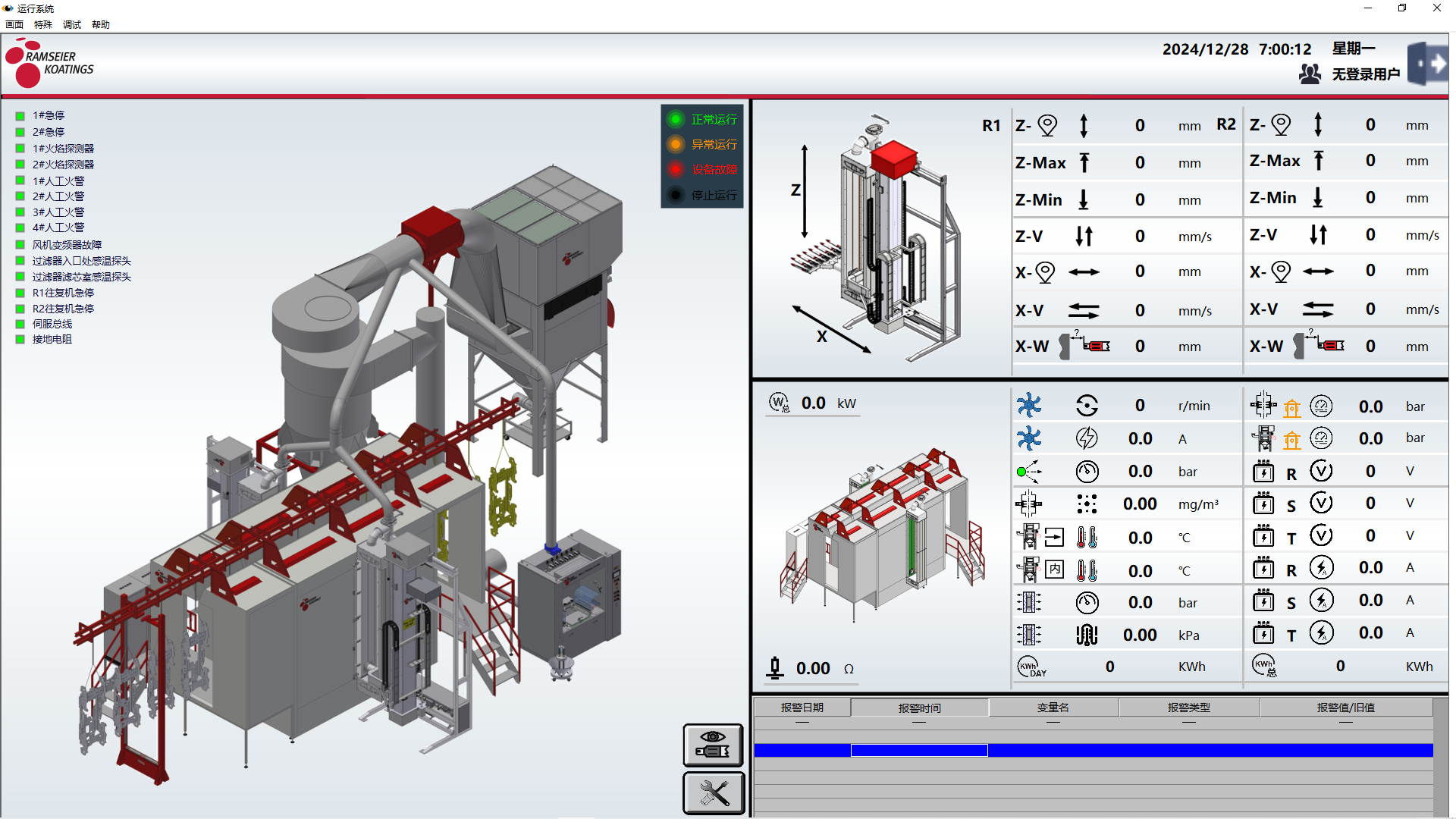Click the R1 Z position value field

pos(1140,125)
